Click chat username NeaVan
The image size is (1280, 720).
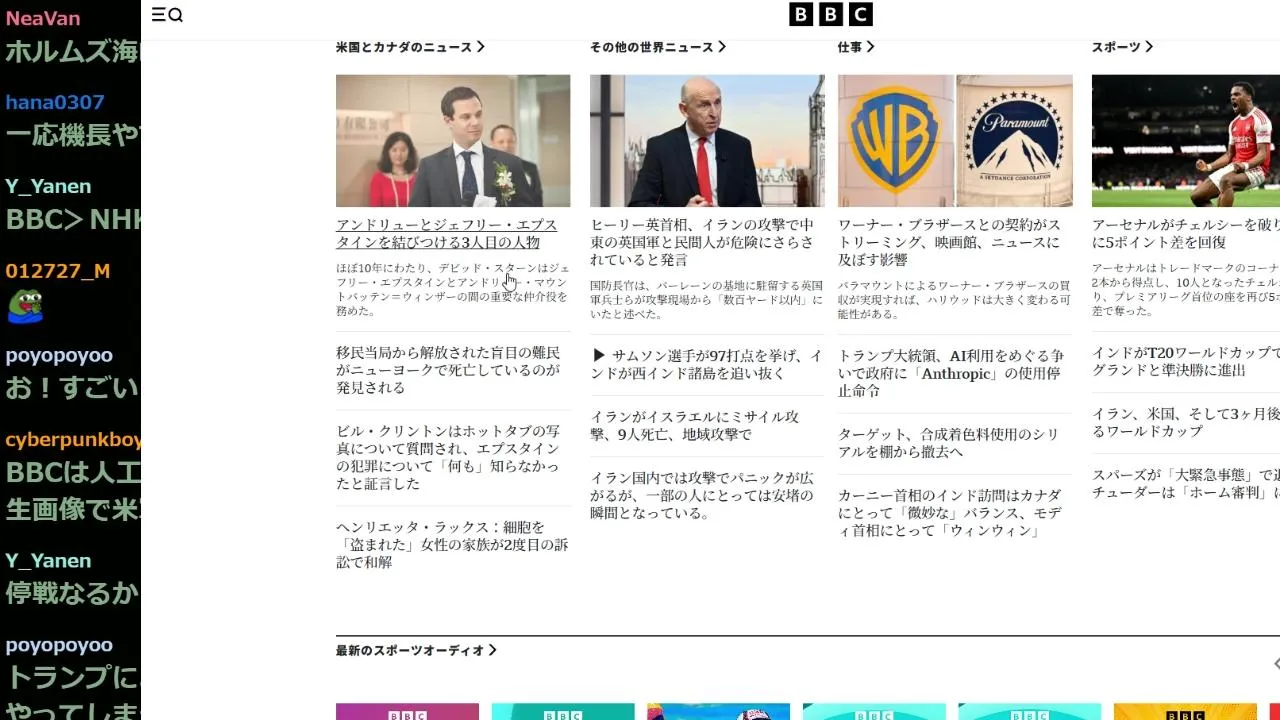pyautogui.click(x=43, y=18)
